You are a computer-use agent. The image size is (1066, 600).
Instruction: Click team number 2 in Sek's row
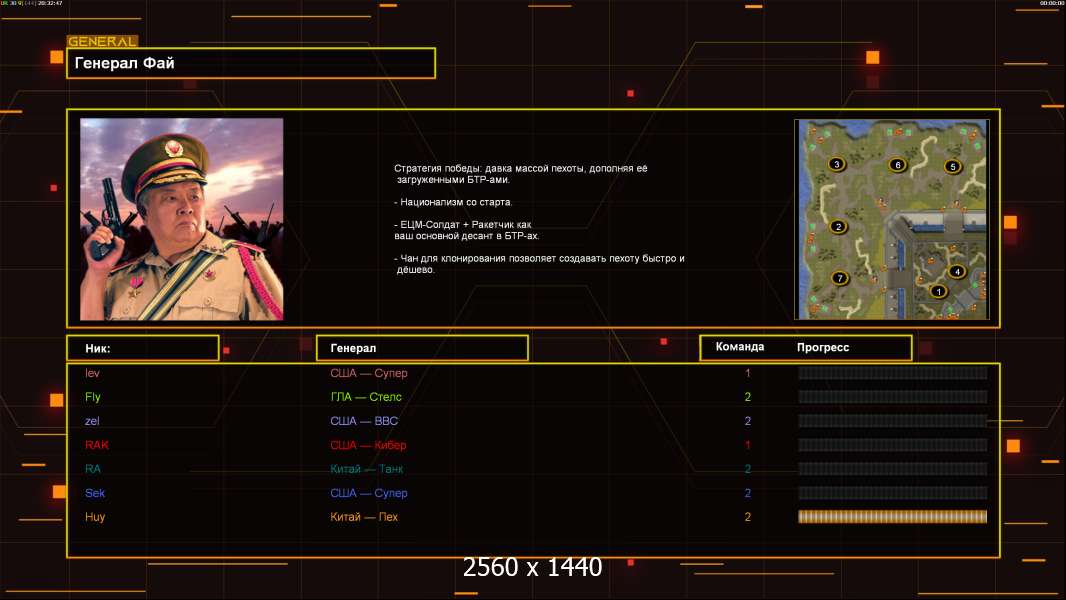[x=748, y=493]
